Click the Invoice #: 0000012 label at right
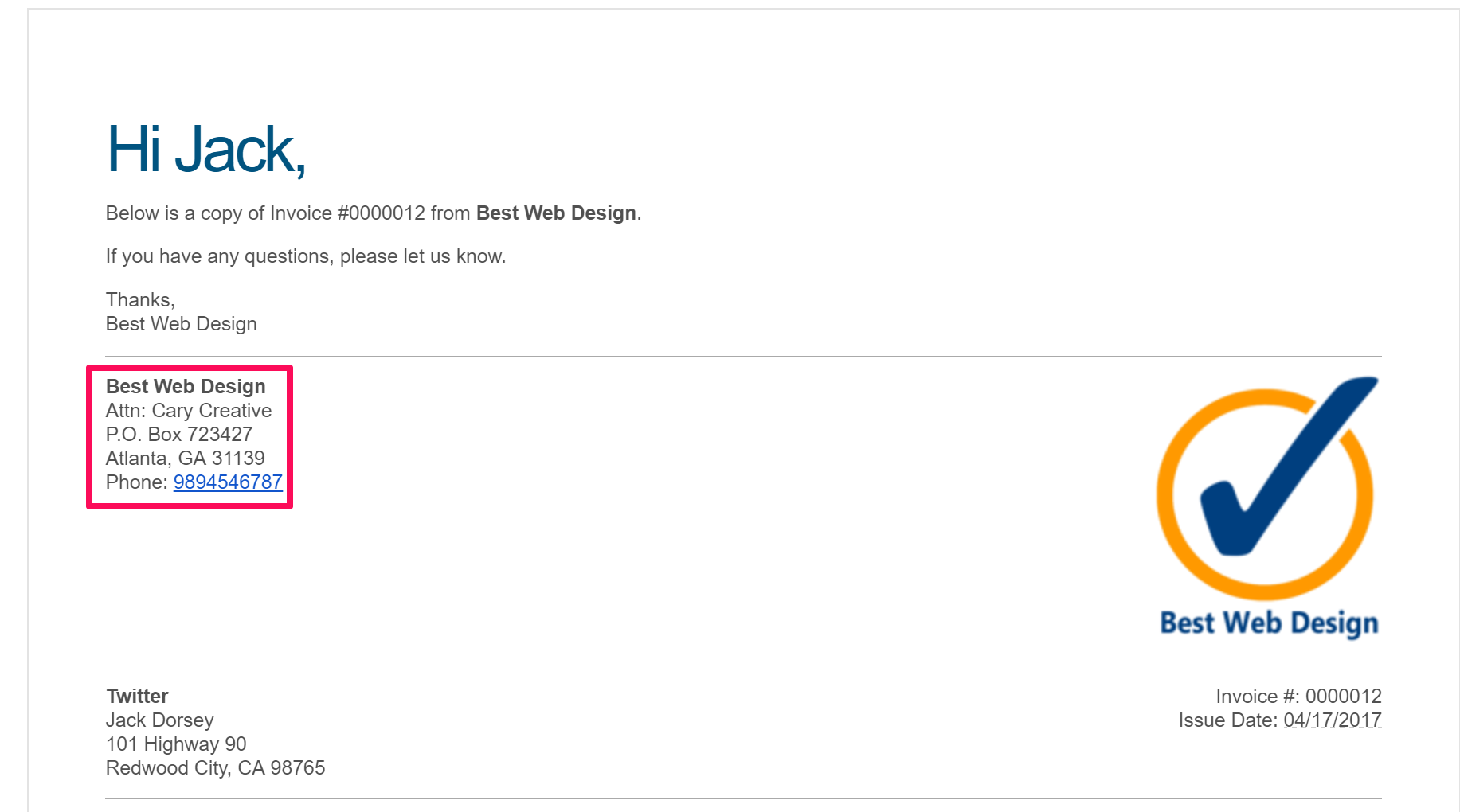This screenshot has height=812, width=1460. click(x=1298, y=697)
